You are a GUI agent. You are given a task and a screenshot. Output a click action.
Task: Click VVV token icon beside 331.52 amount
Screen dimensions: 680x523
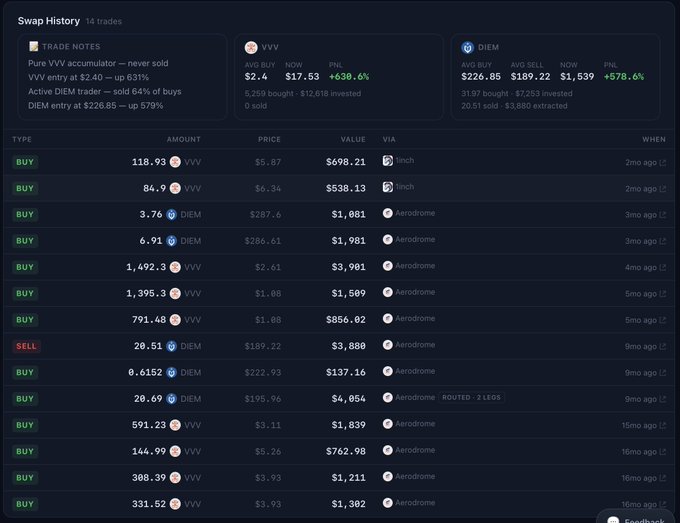pos(175,504)
